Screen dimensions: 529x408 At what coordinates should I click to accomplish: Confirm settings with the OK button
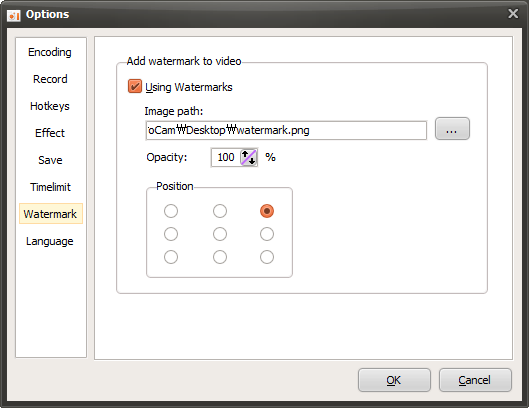394,380
